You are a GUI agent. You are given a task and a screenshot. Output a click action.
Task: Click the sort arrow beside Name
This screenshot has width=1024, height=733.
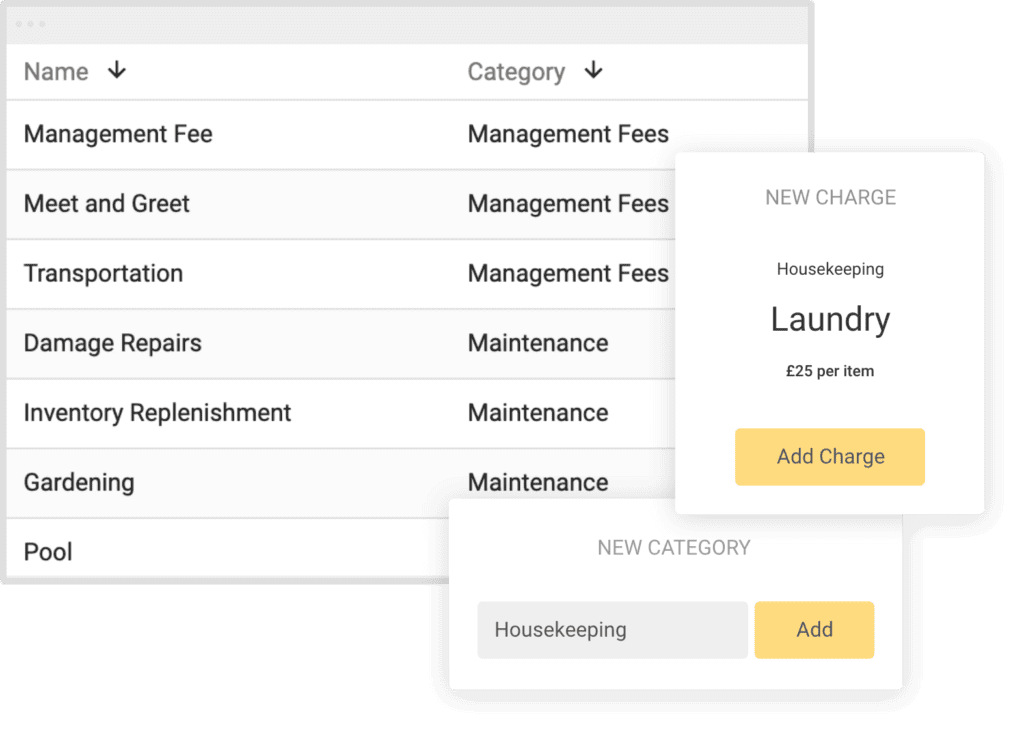(117, 71)
